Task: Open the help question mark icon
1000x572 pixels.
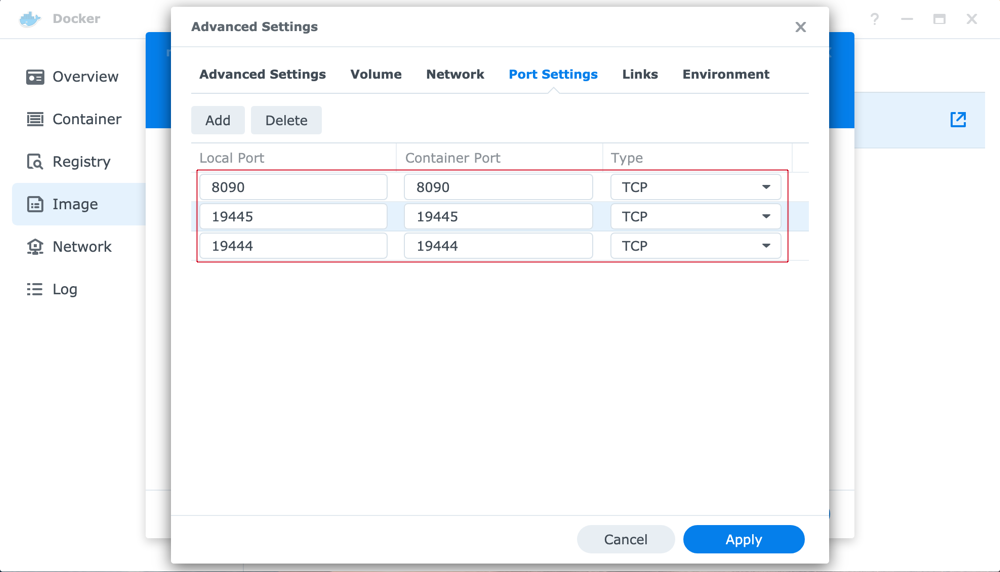Action: [x=874, y=19]
